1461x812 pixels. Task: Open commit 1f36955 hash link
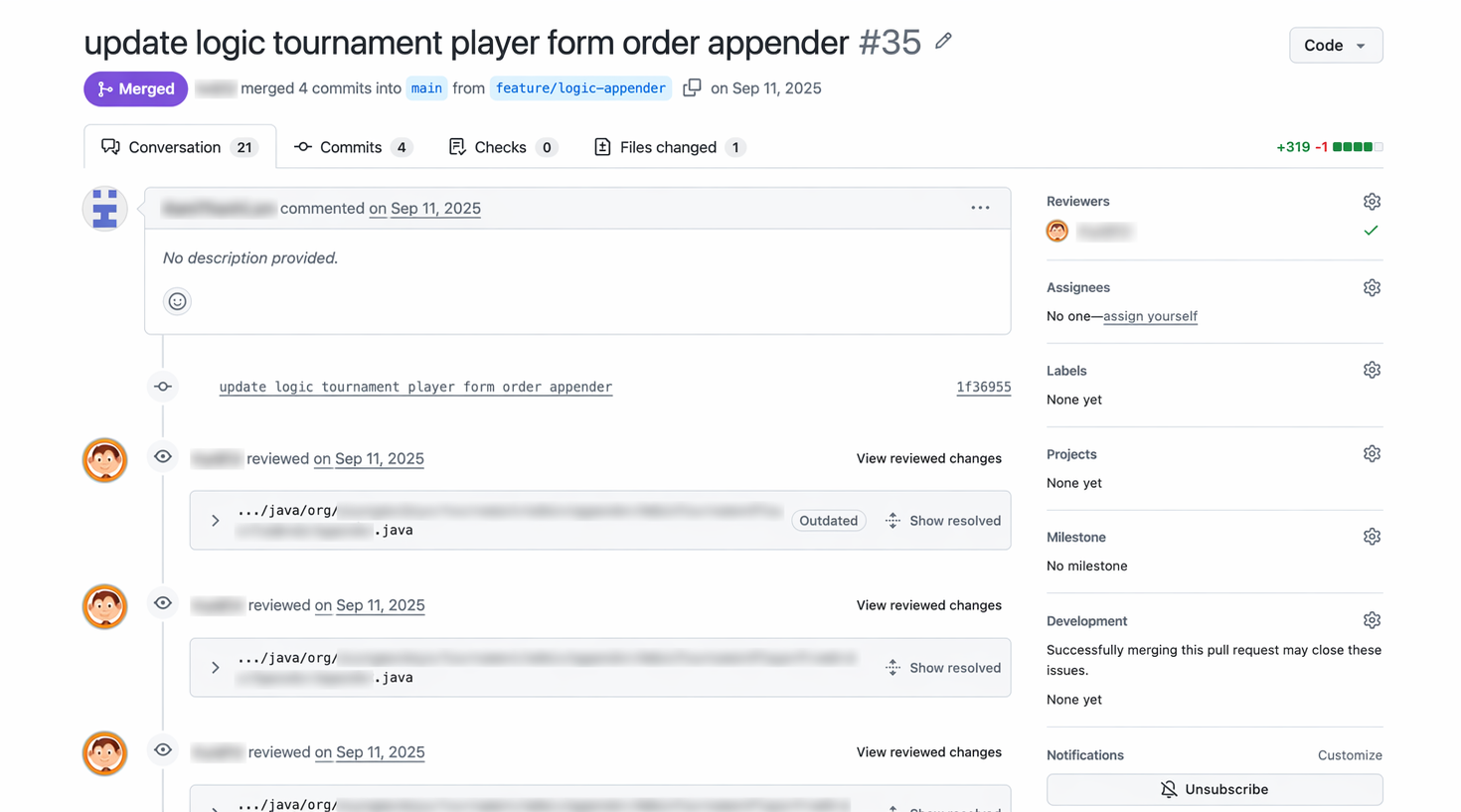(983, 388)
